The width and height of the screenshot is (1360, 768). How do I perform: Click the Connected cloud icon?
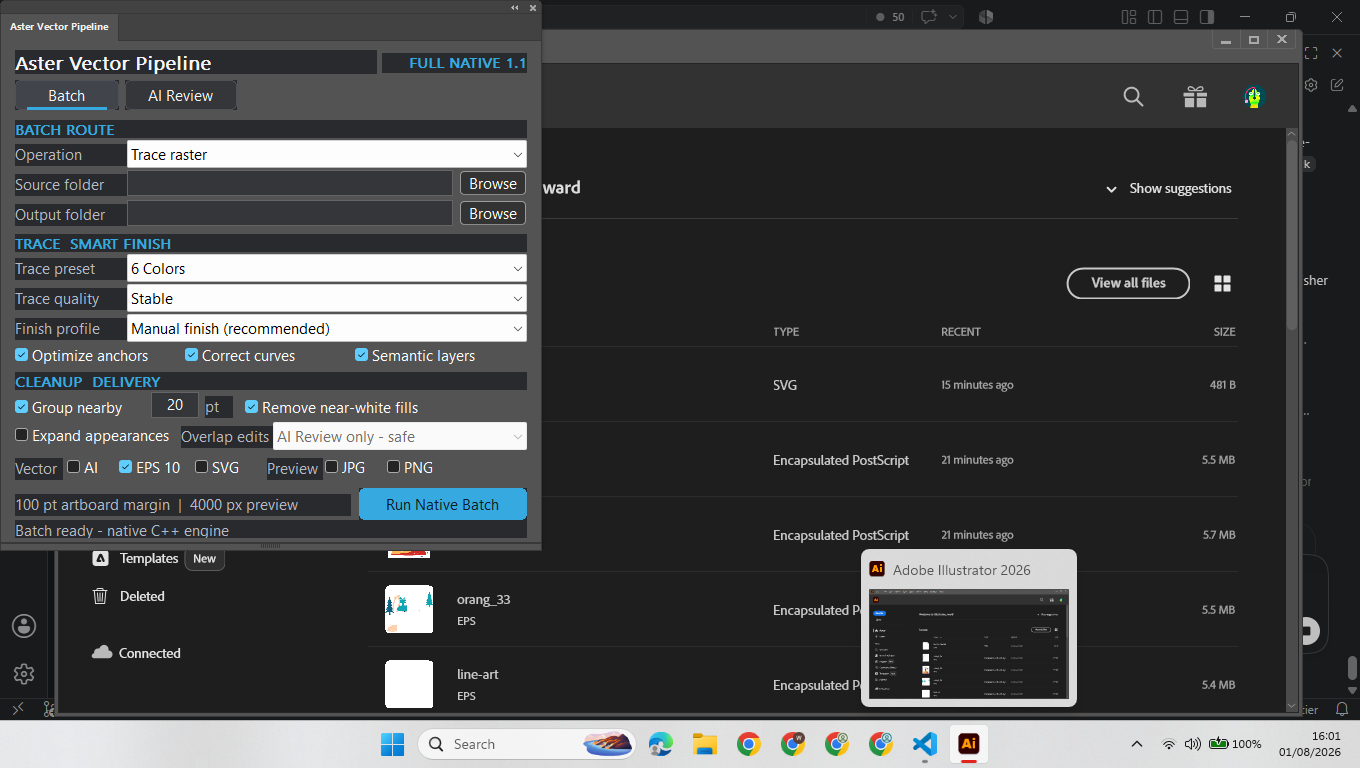(102, 653)
